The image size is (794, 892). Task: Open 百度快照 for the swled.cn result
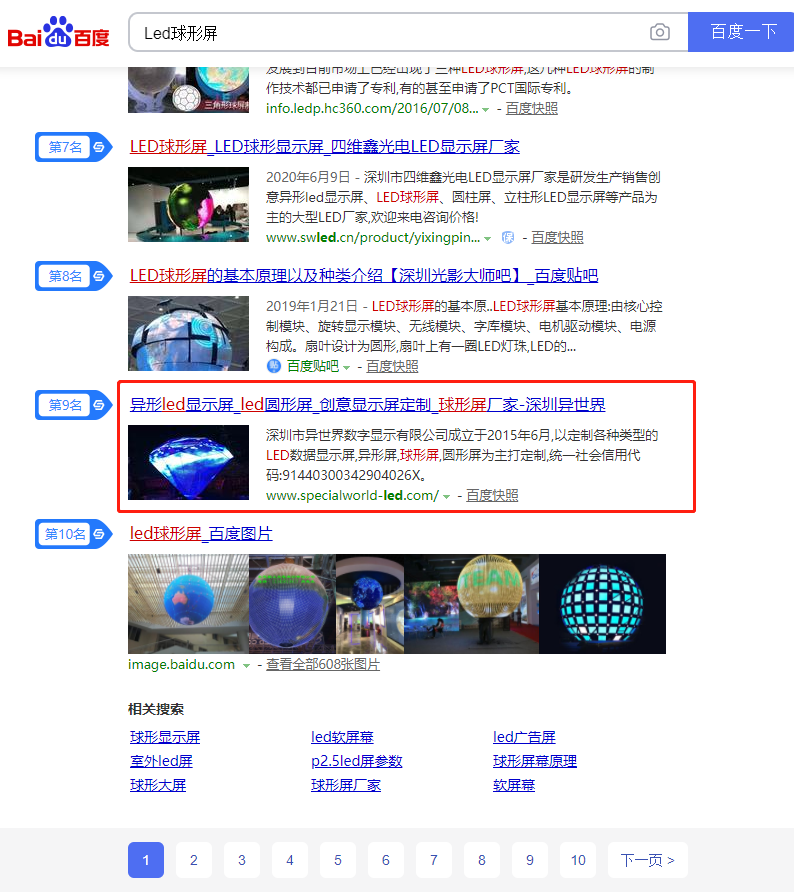(x=557, y=238)
